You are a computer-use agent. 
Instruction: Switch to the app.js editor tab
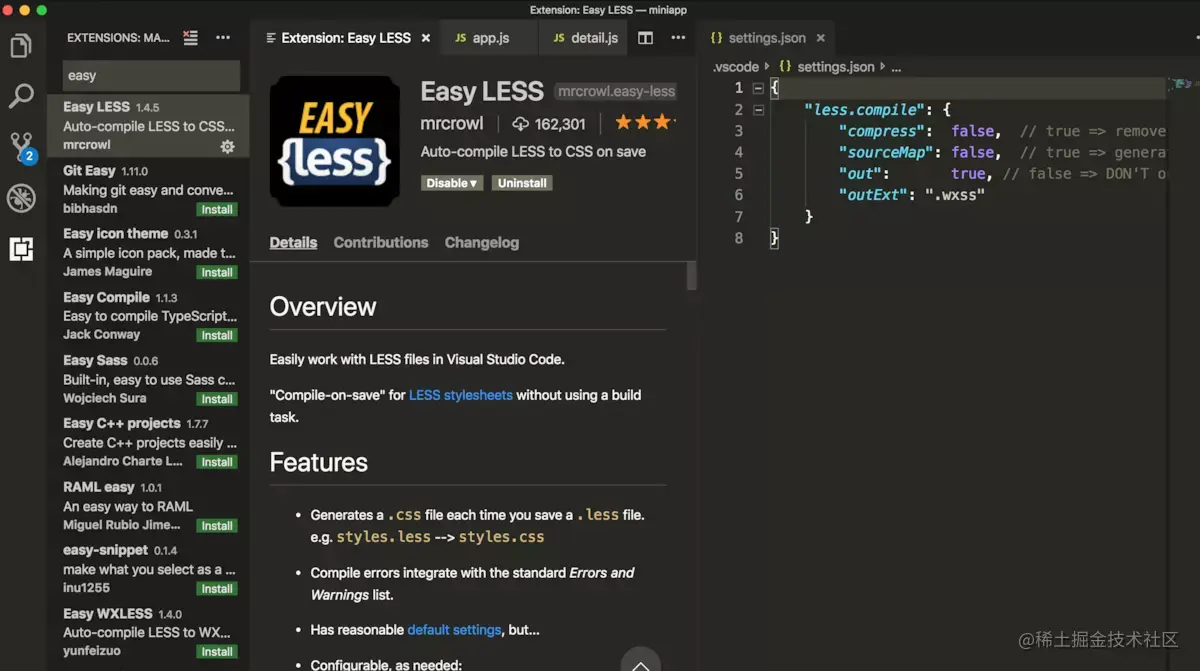(489, 38)
